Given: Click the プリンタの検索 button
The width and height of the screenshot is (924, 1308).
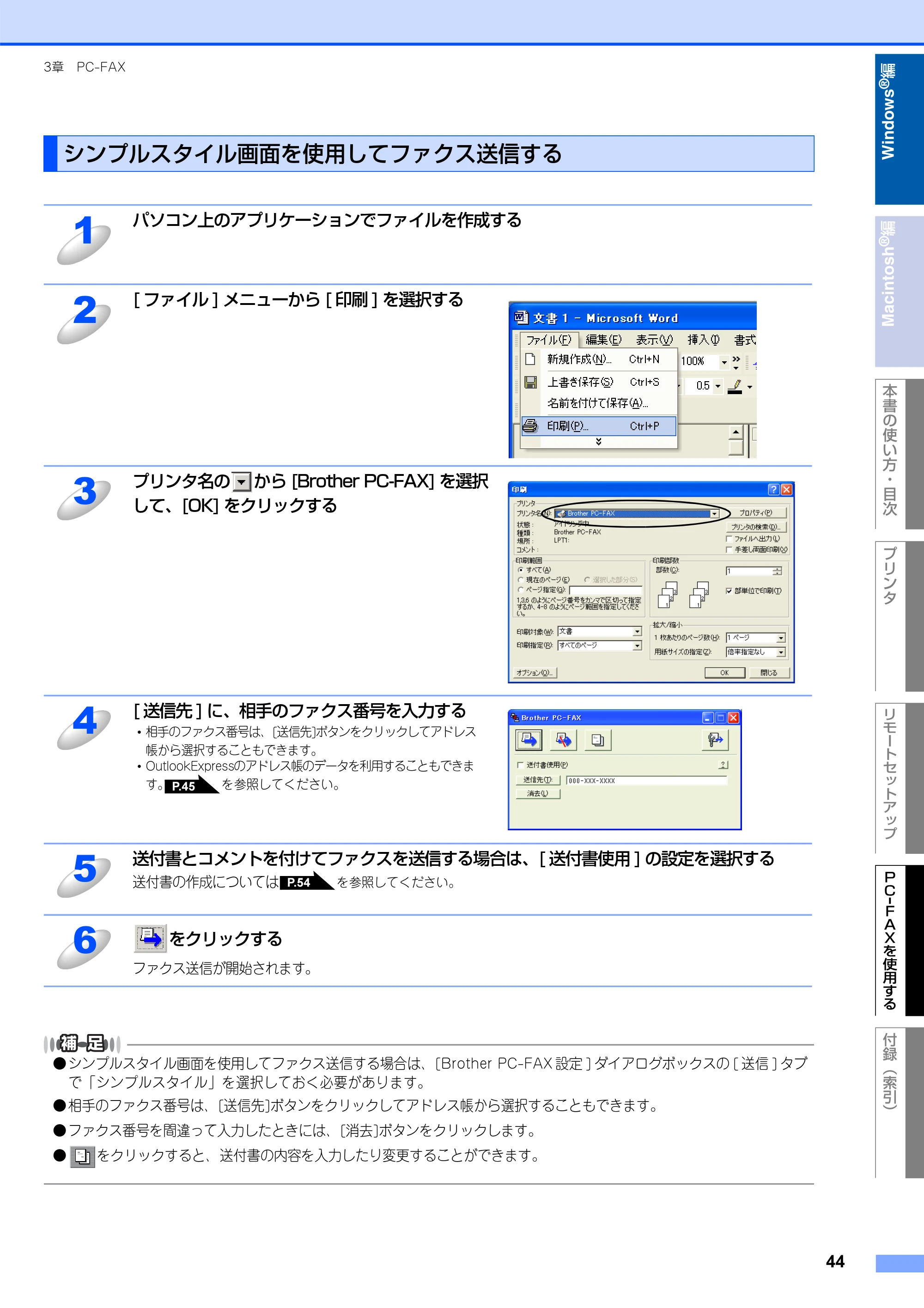Looking at the screenshot, I should (755, 527).
